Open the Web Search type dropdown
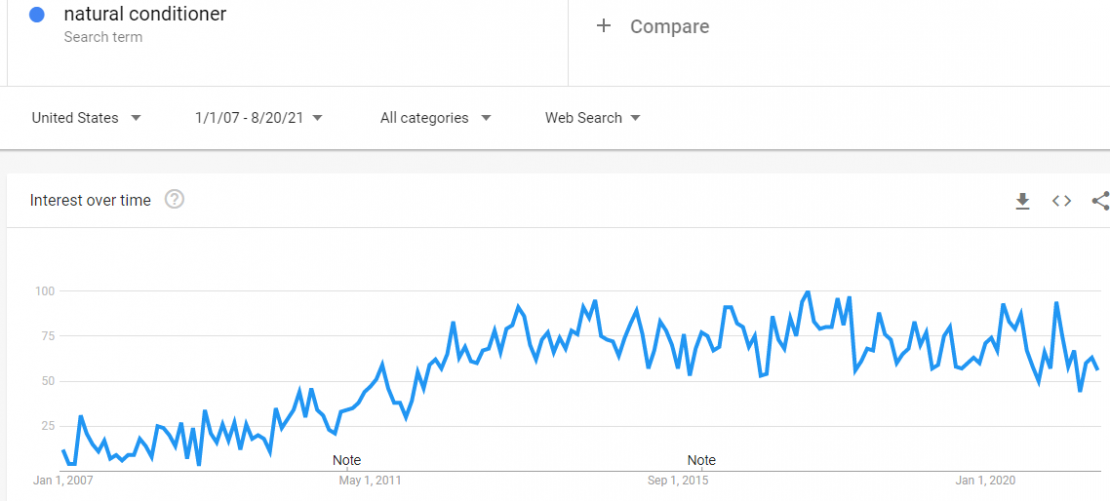The width and height of the screenshot is (1110, 501). pos(593,118)
